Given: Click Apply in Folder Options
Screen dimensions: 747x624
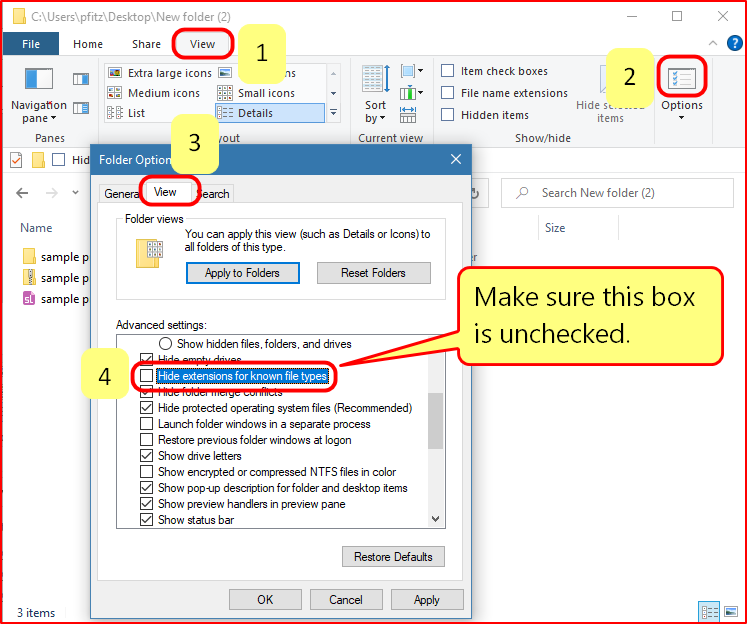Looking at the screenshot, I should tap(427, 599).
